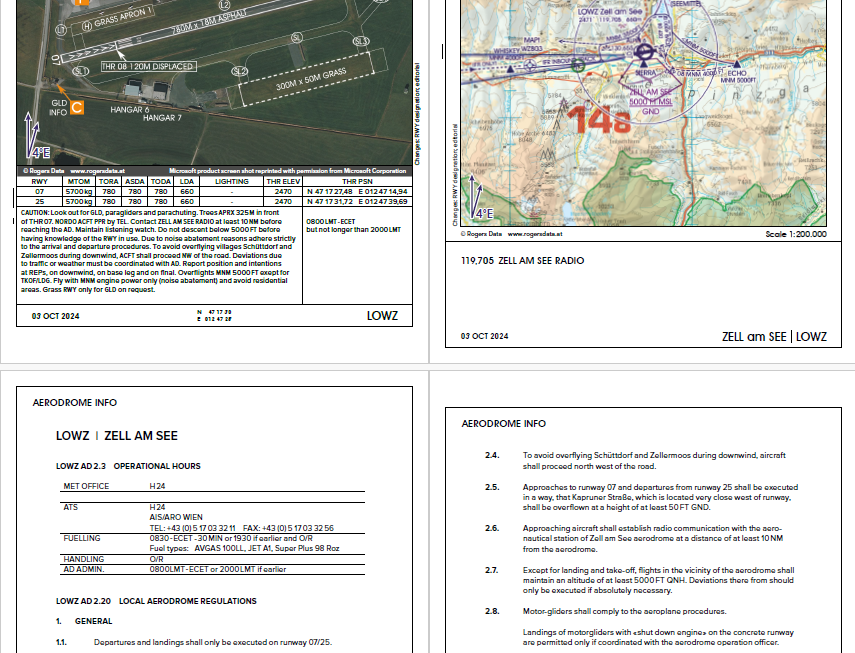855x653 pixels.
Task: Click the green circle symbol on the map
Action: (x=578, y=66)
